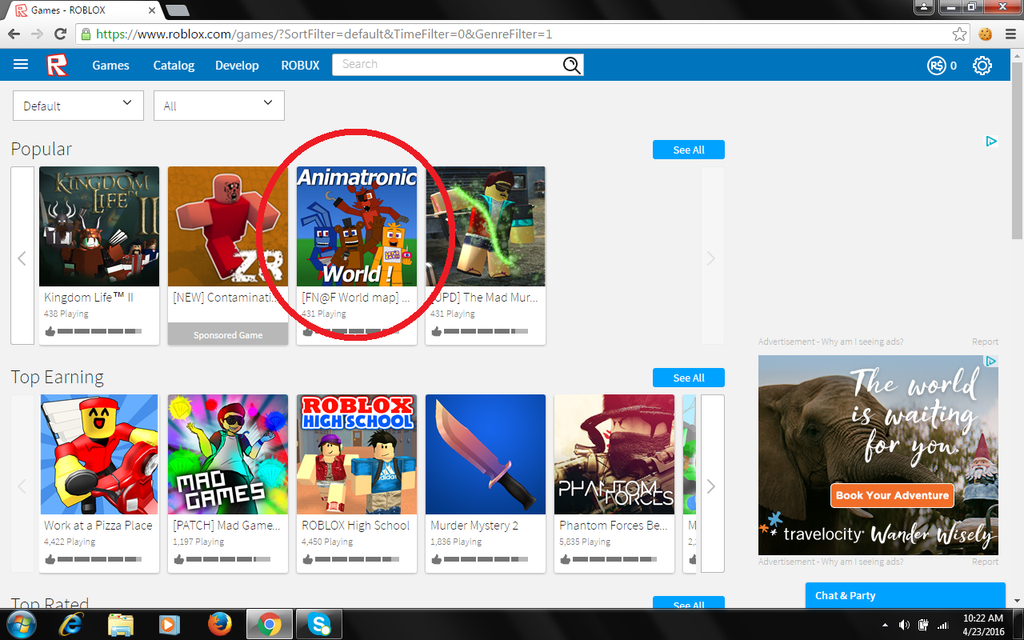1024x640 pixels.
Task: Open File Explorer from taskbar
Action: tap(120, 625)
